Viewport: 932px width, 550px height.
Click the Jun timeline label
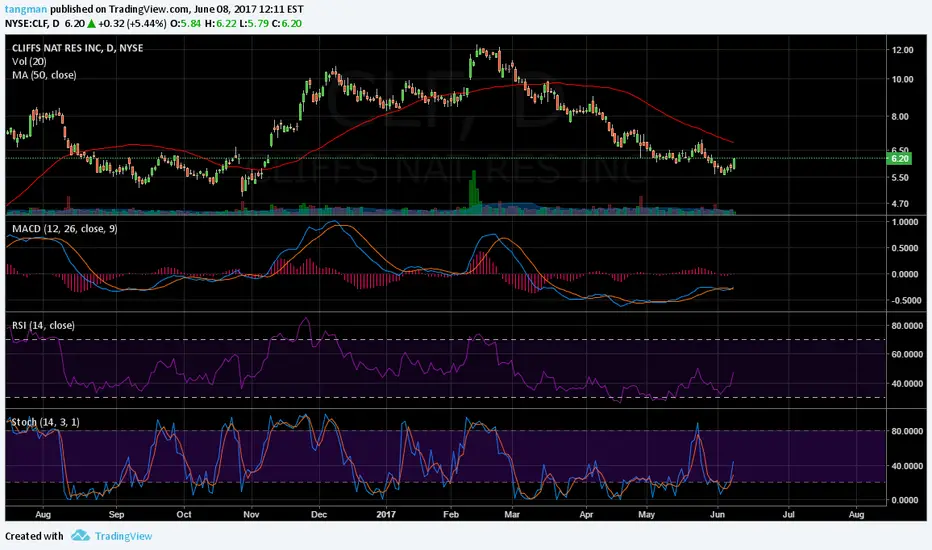pos(717,514)
